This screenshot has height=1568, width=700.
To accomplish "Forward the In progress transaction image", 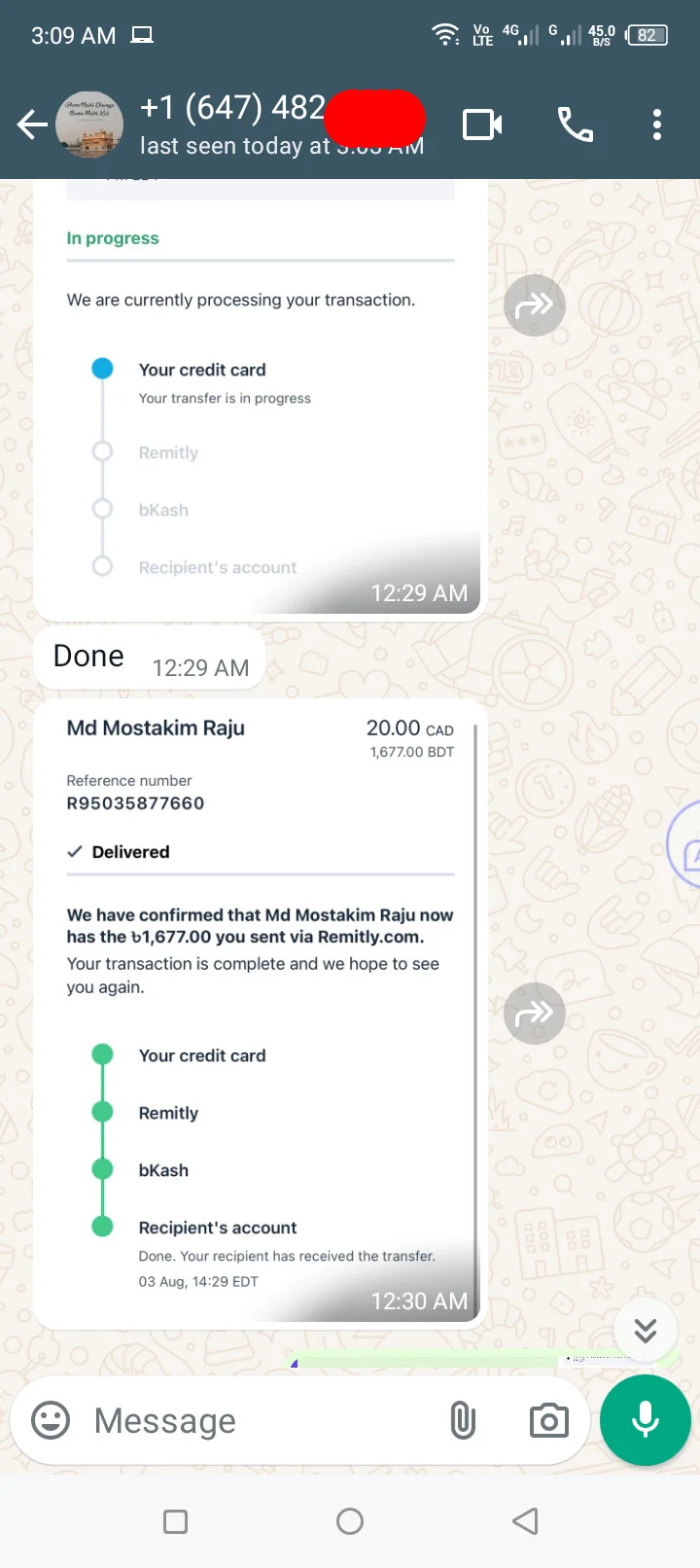I will pos(535,306).
